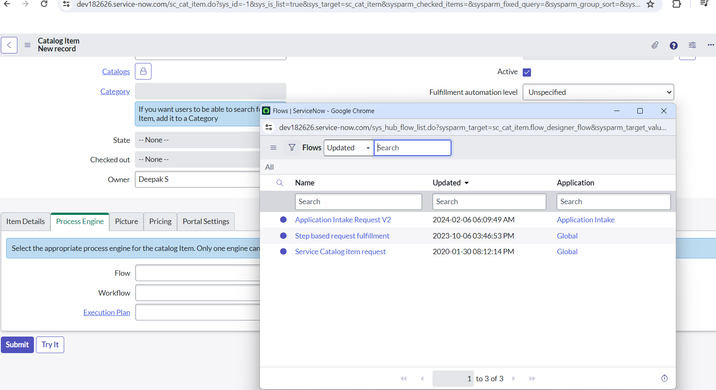
Task: Click the Try It button
Action: (50, 345)
